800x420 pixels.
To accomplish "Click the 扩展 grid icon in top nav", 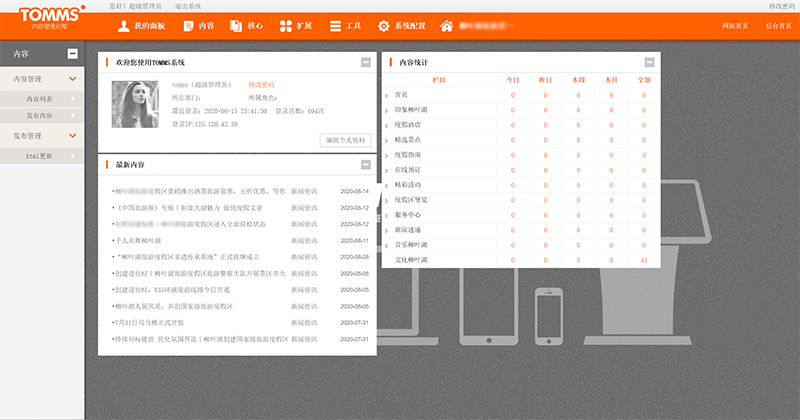I will 286,26.
